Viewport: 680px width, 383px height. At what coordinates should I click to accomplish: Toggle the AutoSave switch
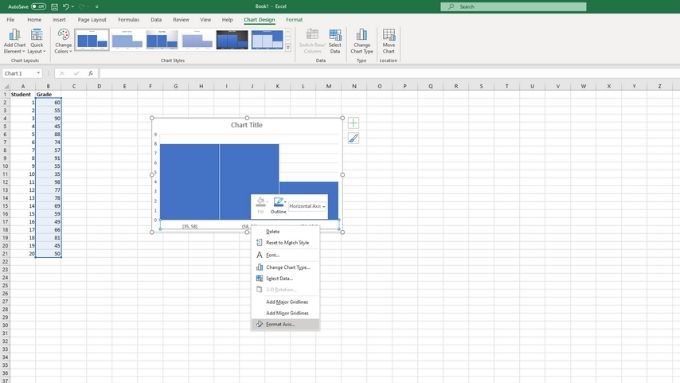pos(38,7)
